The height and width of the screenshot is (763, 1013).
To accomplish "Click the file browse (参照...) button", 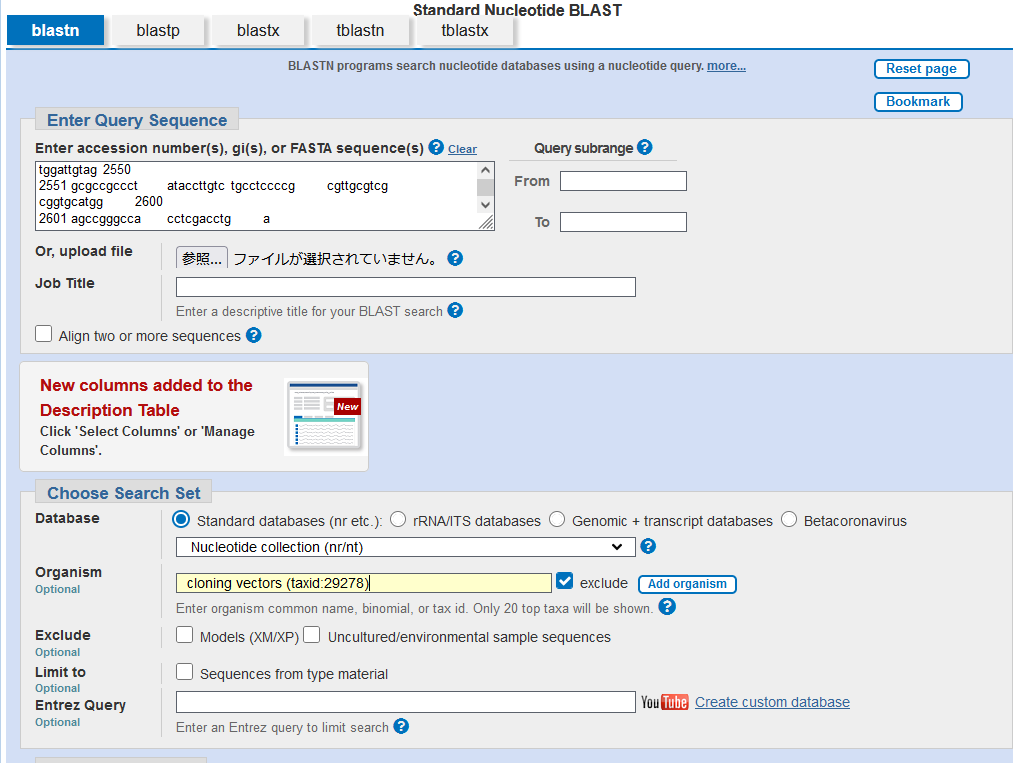I will tap(202, 258).
